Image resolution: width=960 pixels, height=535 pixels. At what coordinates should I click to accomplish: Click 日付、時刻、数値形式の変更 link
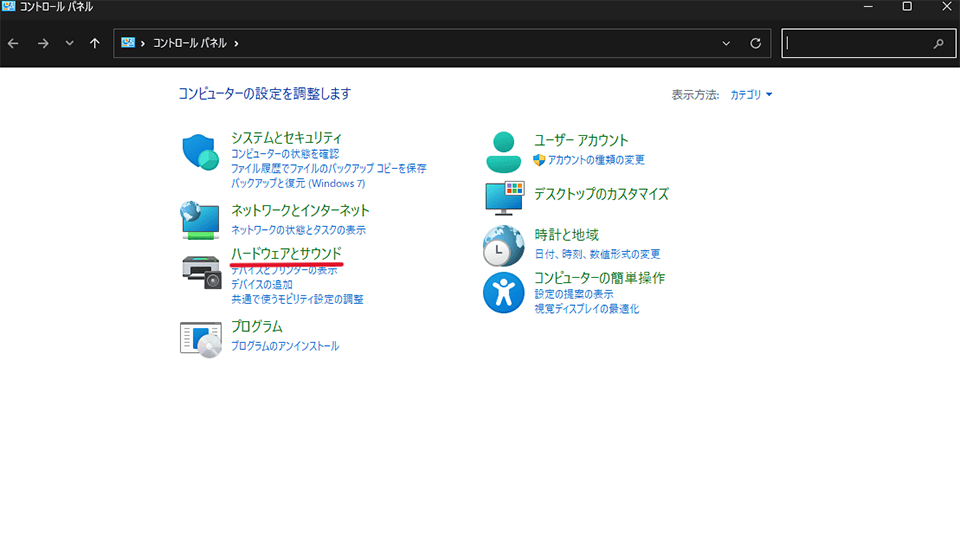(598, 254)
